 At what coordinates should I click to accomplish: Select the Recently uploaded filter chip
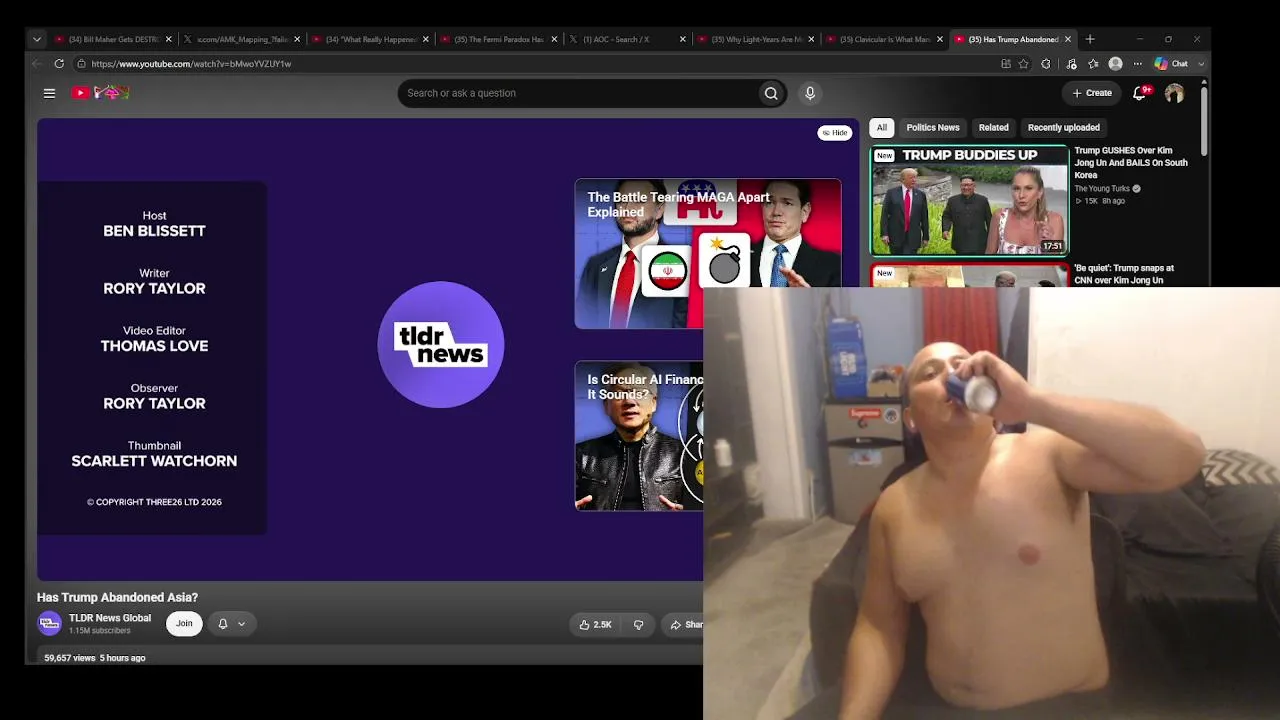[1064, 128]
